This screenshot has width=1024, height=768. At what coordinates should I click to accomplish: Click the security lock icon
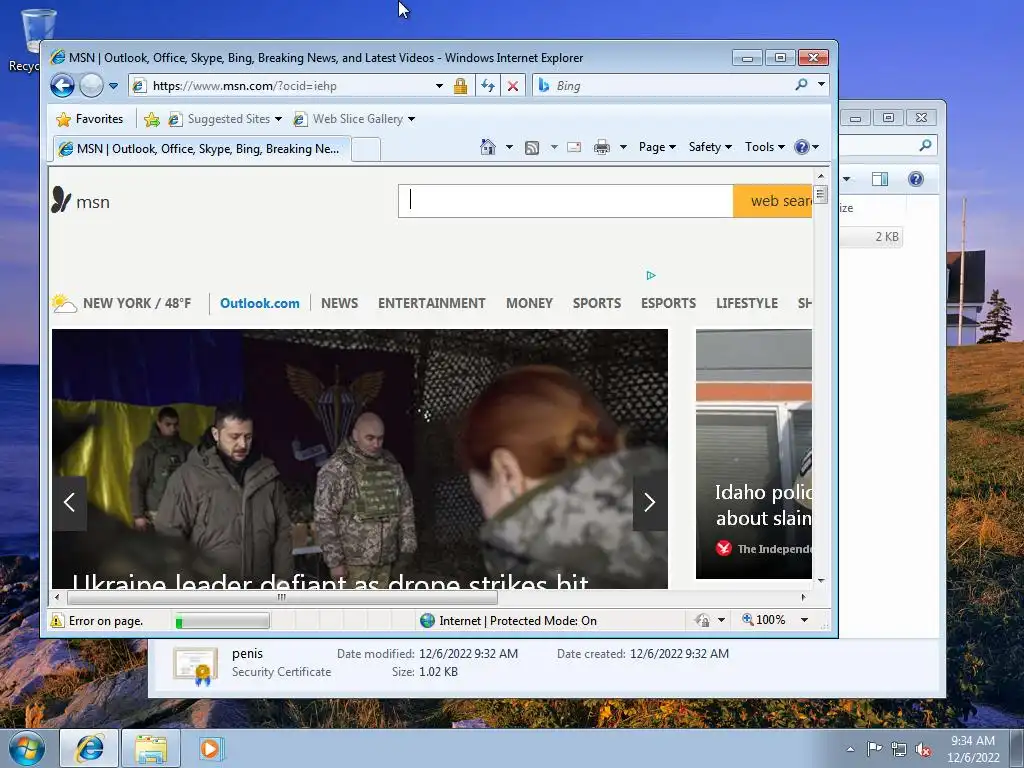(460, 86)
